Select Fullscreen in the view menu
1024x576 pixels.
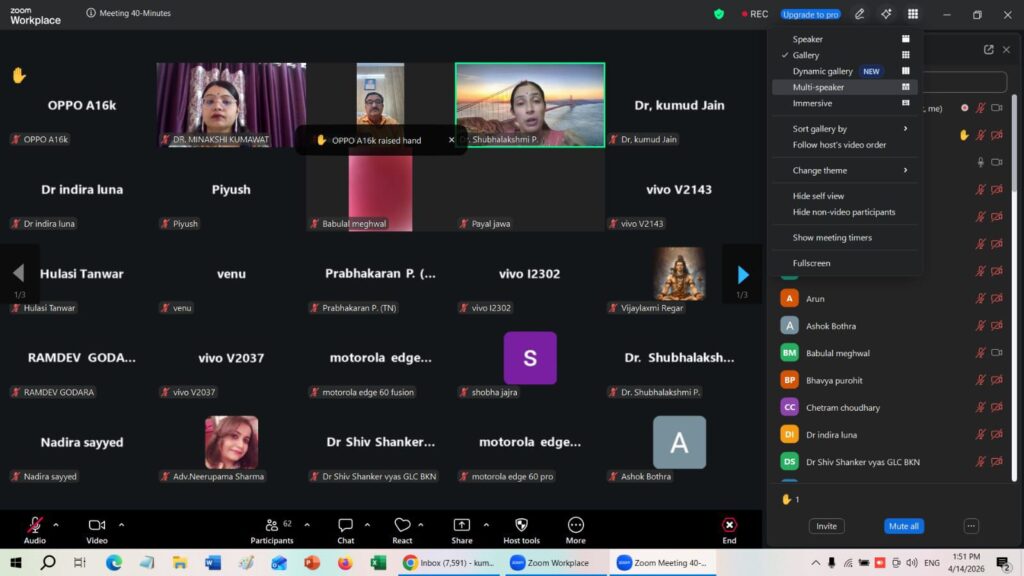pyautogui.click(x=812, y=263)
